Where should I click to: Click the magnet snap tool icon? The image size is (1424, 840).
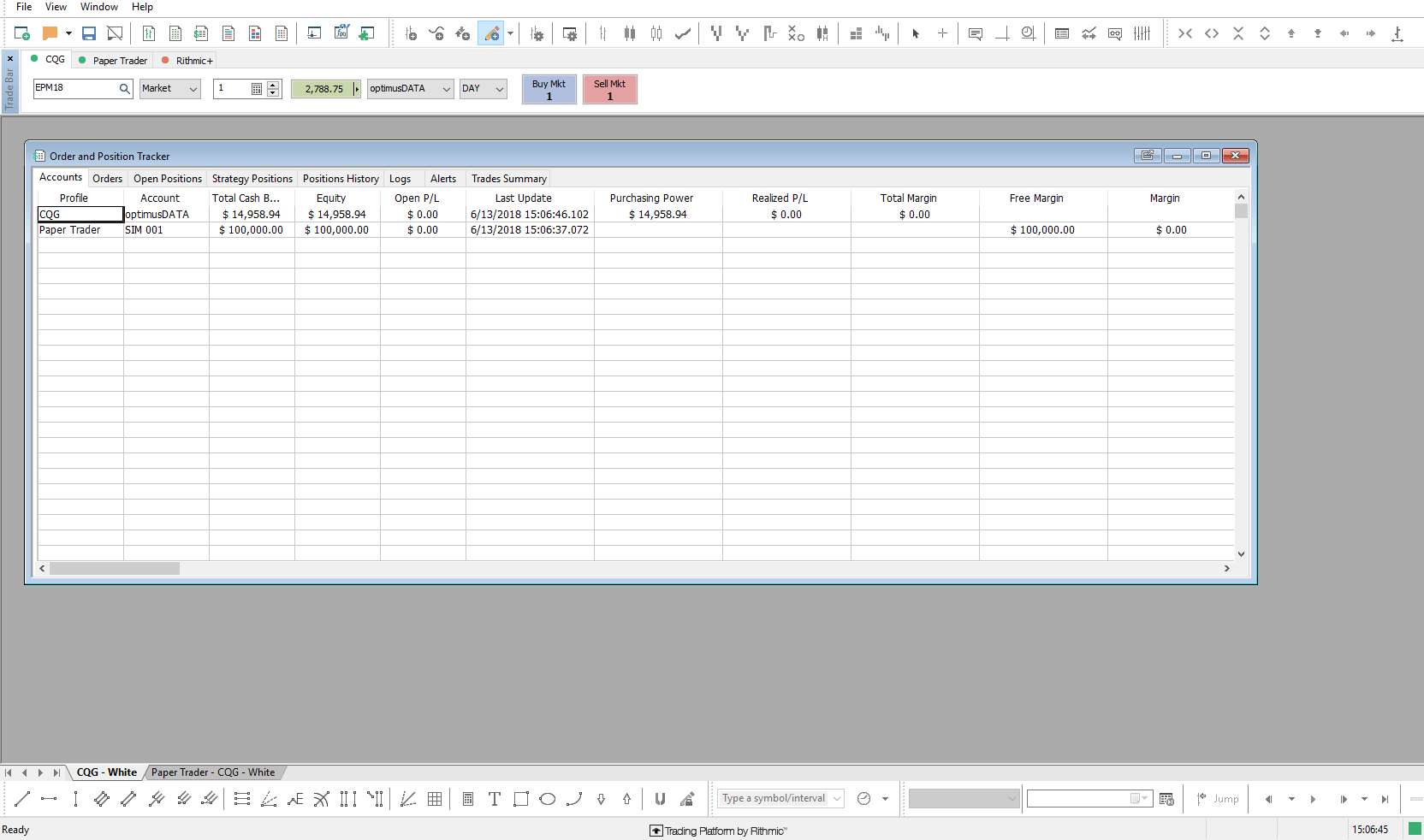(660, 799)
